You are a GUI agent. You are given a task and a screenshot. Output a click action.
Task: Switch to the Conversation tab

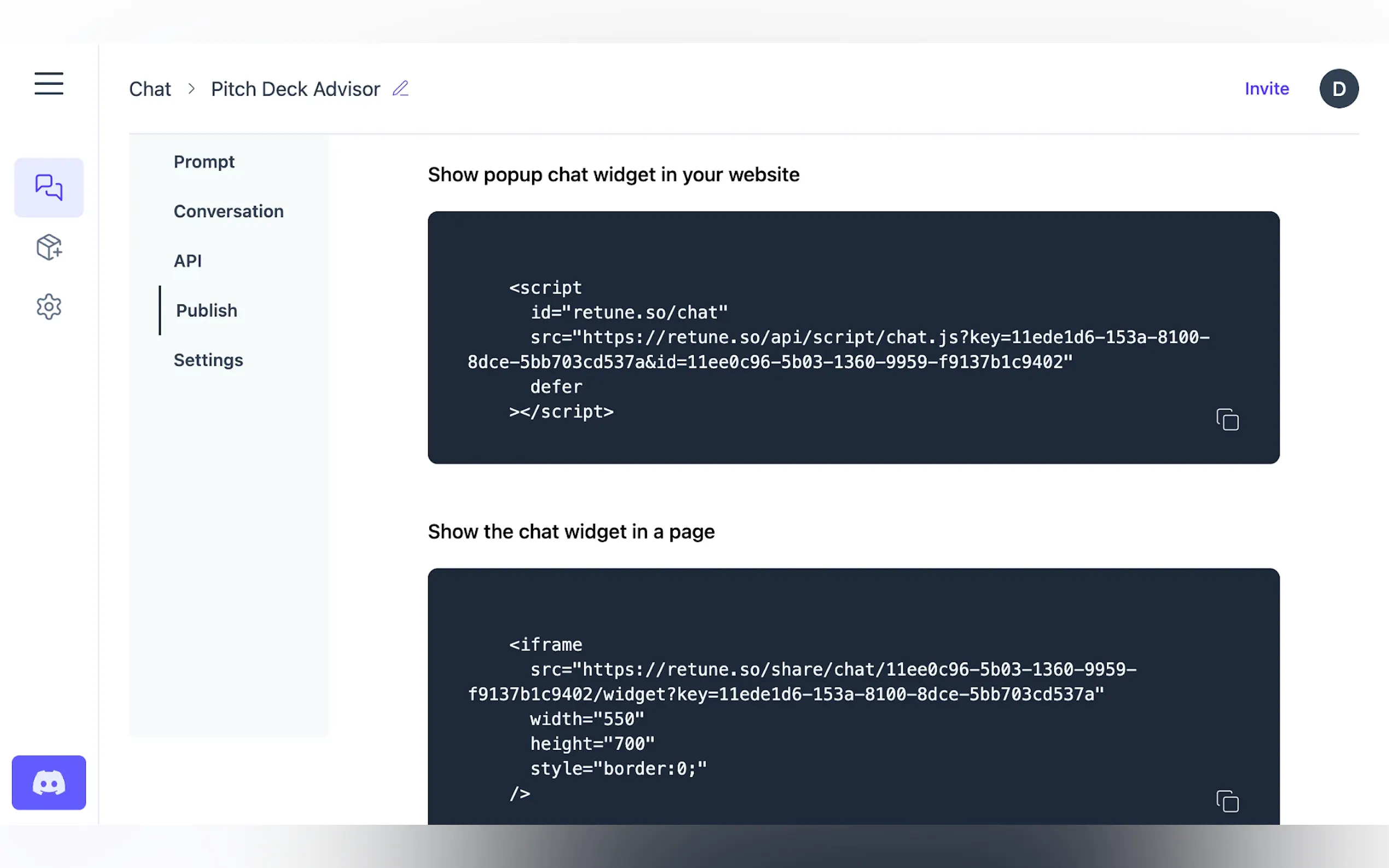click(x=229, y=211)
